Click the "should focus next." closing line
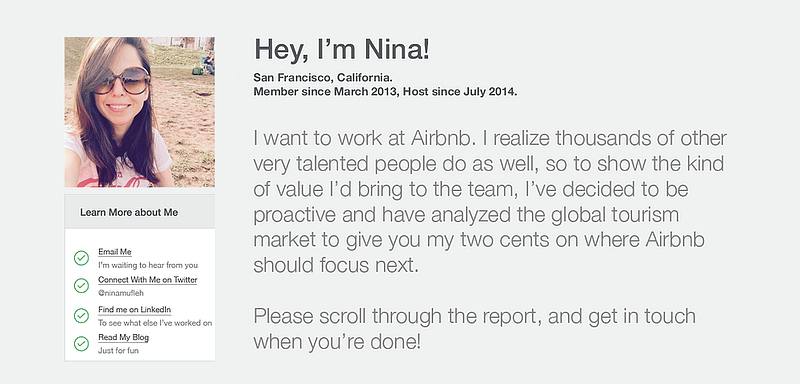 336,265
